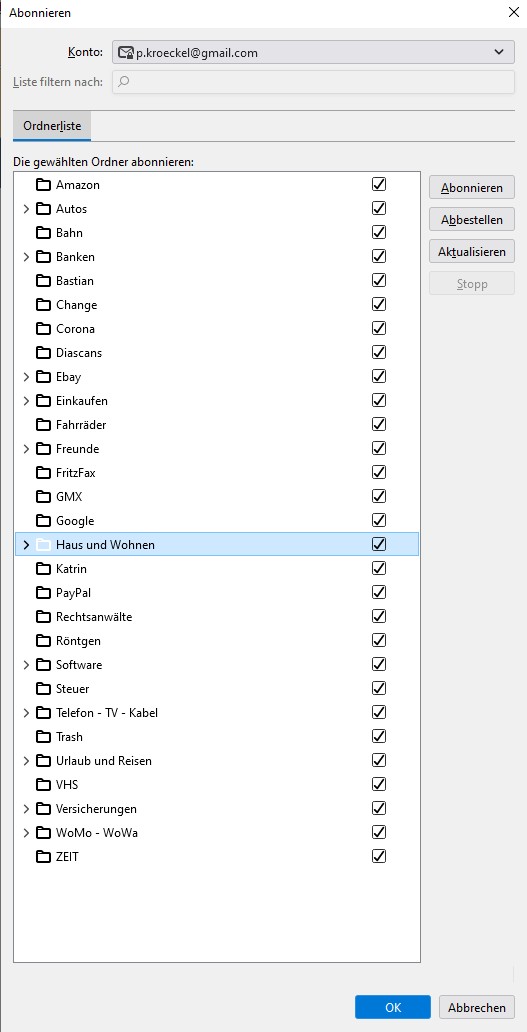Click the search magnifier icon in filter
This screenshot has height=1032, width=527.
(x=123, y=82)
